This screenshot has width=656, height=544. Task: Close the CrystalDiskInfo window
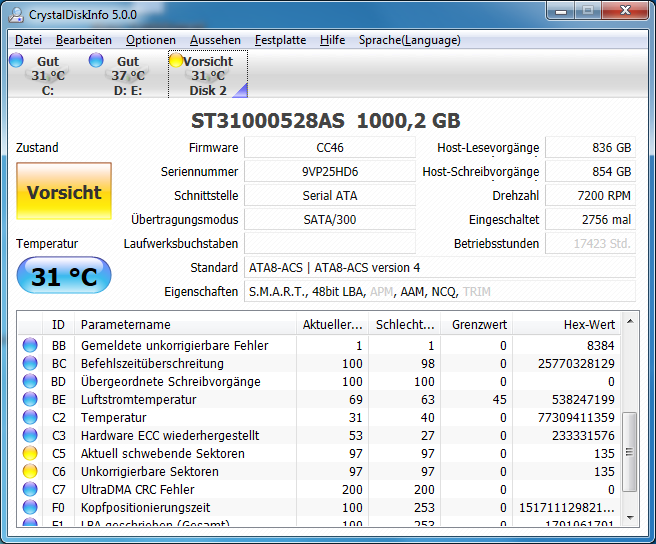(x=625, y=11)
